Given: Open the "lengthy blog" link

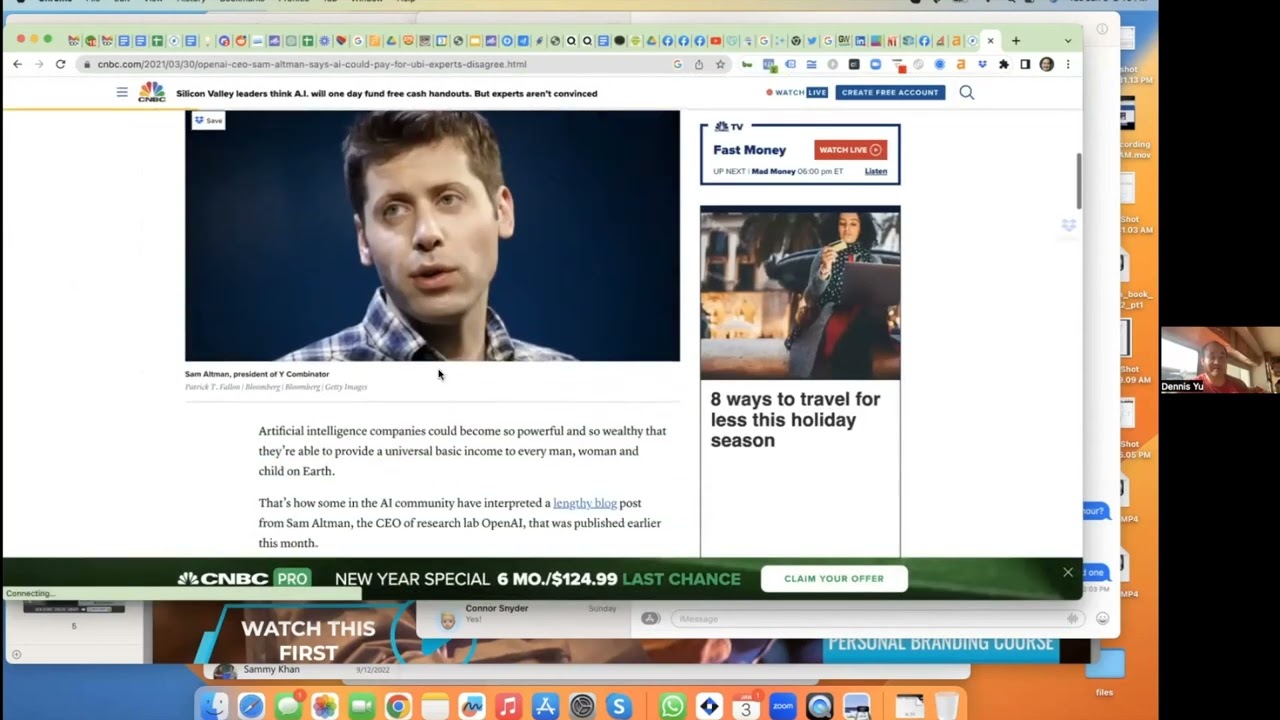Looking at the screenshot, I should (x=584, y=503).
